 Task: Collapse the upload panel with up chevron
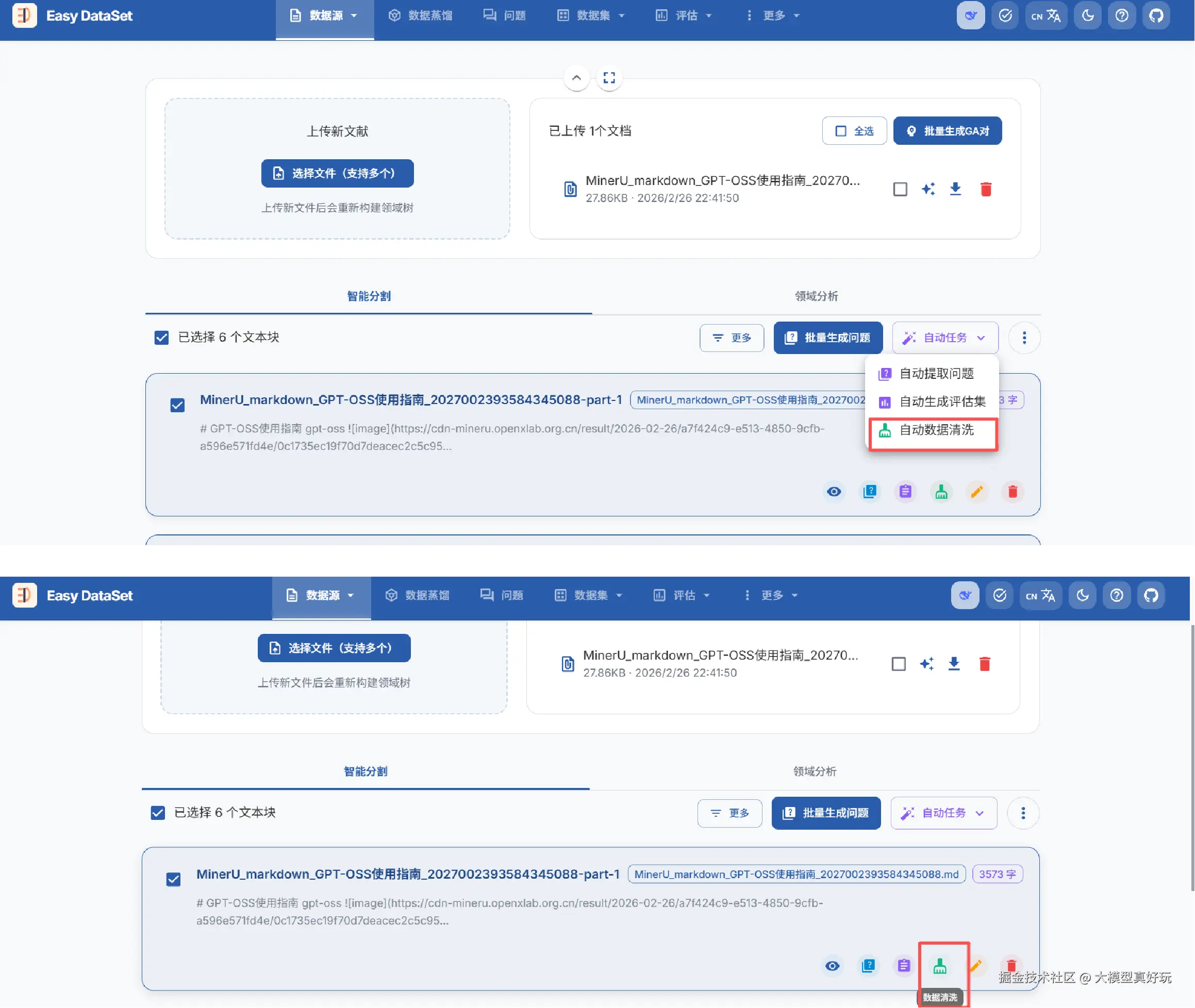point(576,78)
